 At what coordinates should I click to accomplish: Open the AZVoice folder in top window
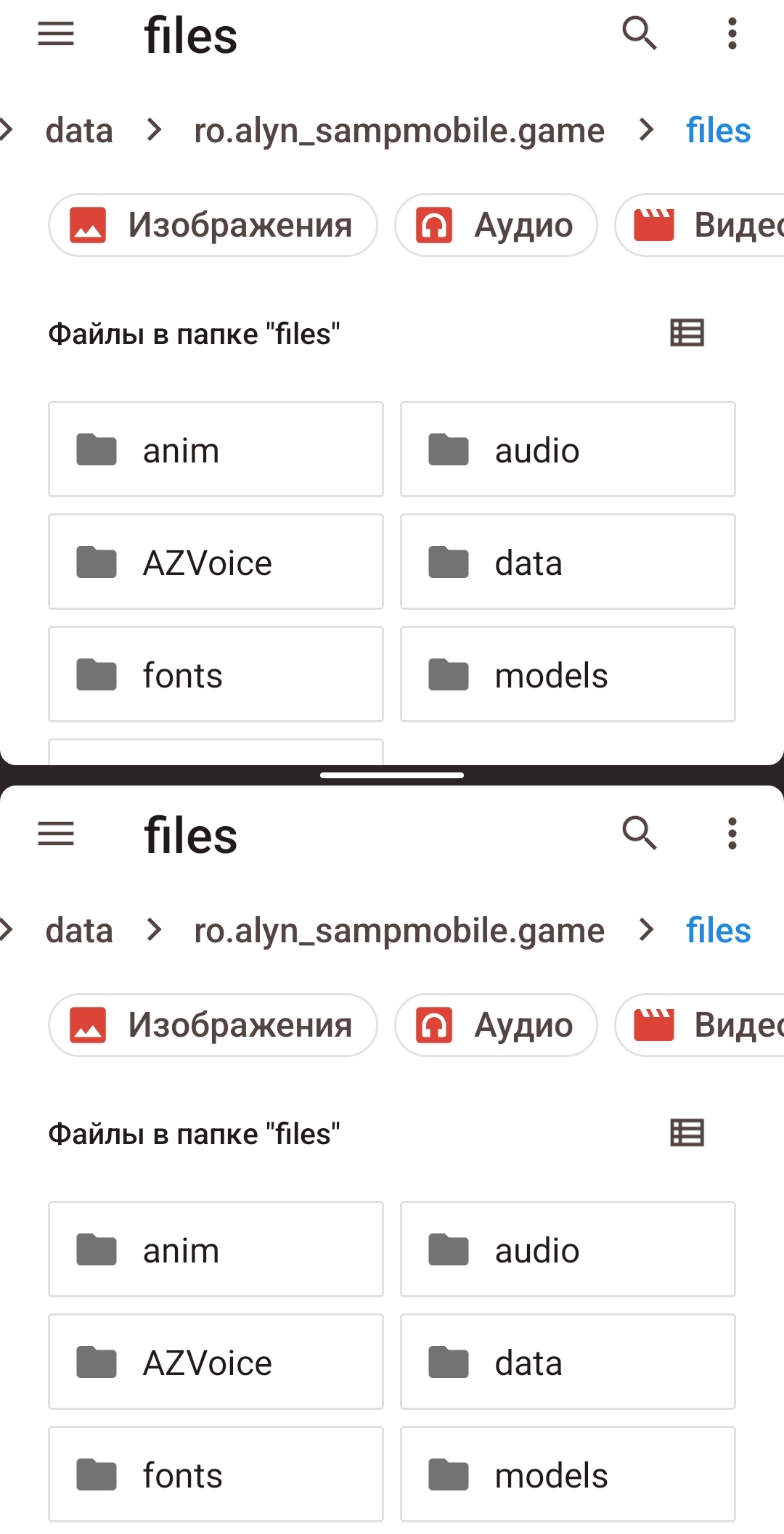click(216, 562)
